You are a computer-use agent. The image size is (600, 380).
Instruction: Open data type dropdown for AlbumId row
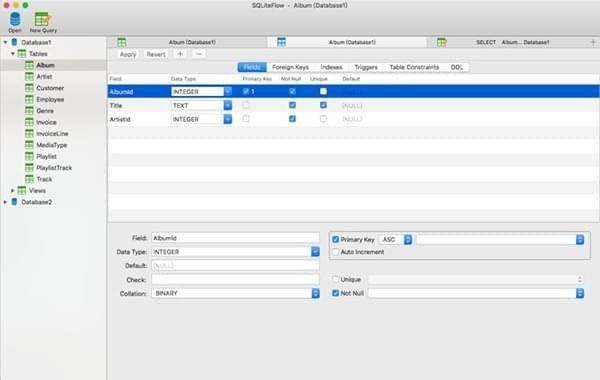(228, 91)
